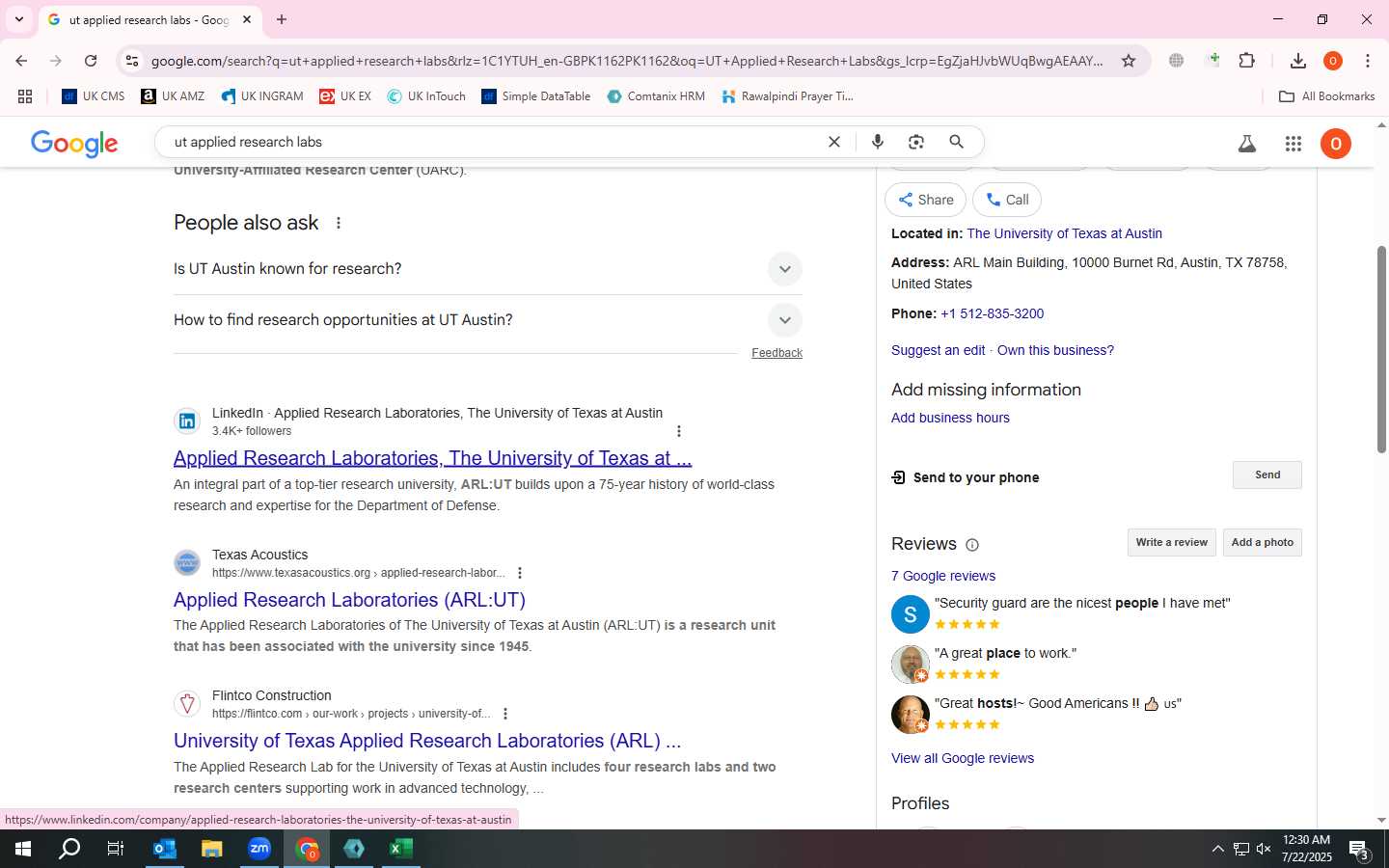Open the UK INGRAM bookmark
The image size is (1389, 868).
click(262, 96)
